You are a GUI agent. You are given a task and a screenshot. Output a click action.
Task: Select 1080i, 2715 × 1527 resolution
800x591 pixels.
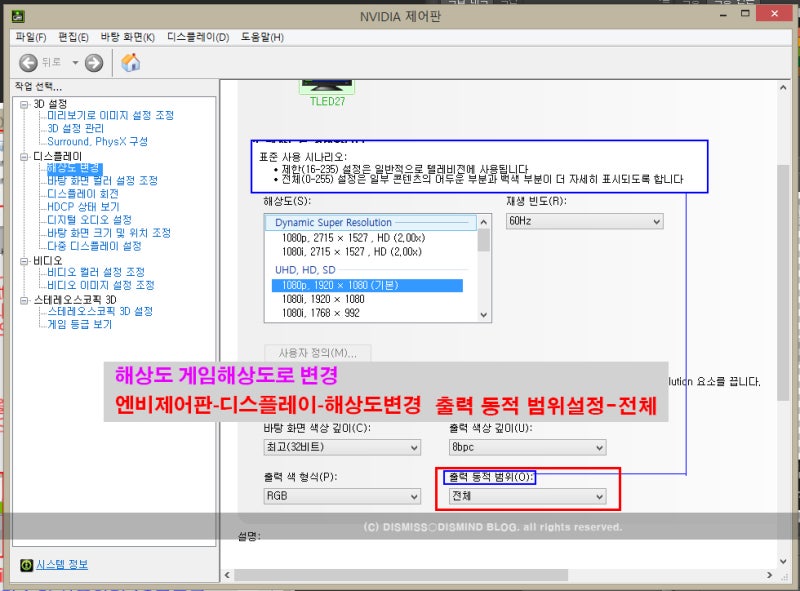pyautogui.click(x=352, y=252)
